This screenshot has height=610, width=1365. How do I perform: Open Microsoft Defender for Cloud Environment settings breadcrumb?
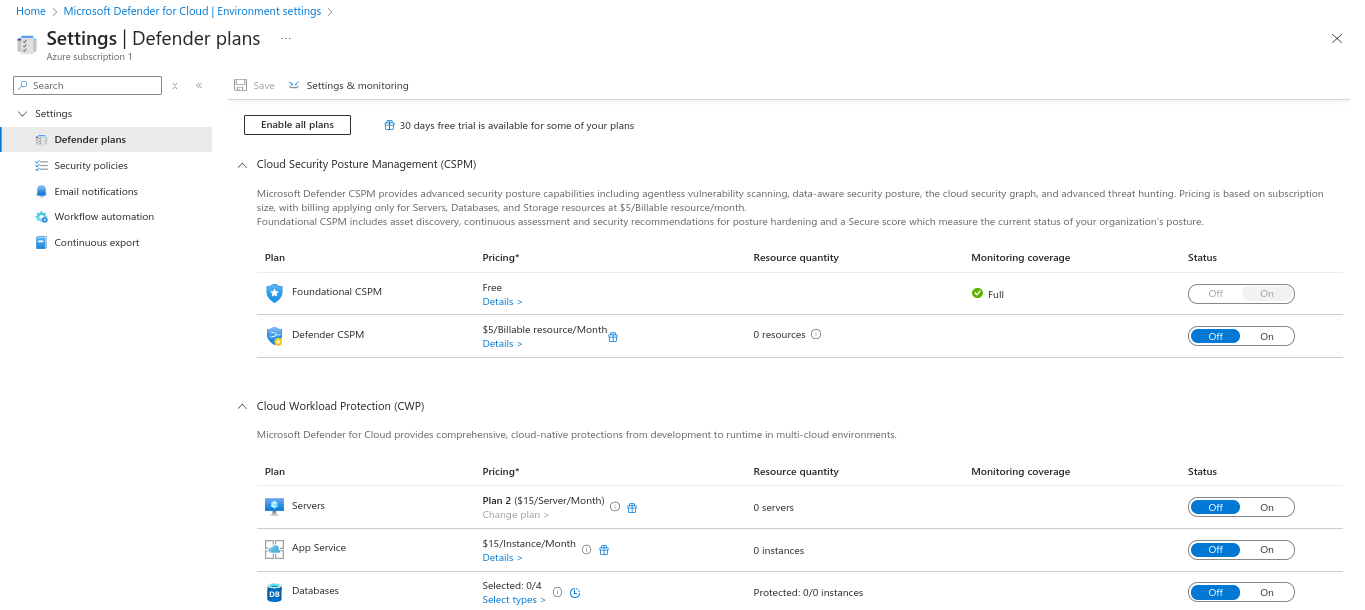(192, 12)
